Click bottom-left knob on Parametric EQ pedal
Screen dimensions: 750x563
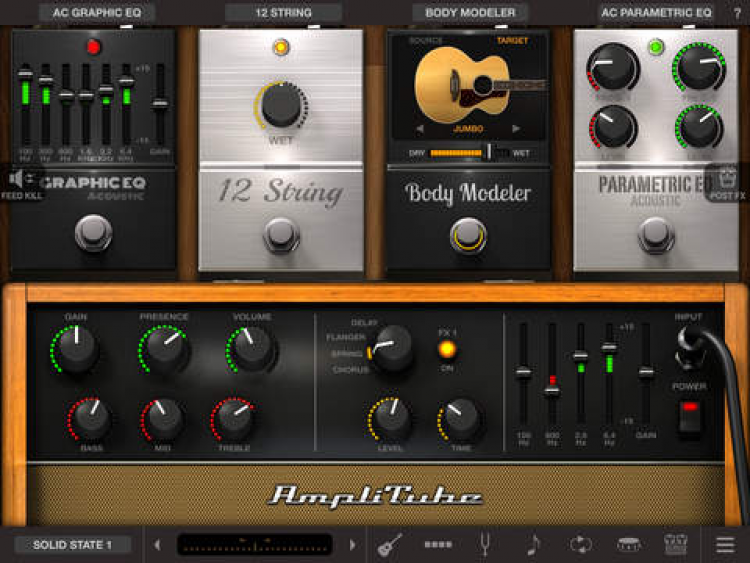coord(613,127)
